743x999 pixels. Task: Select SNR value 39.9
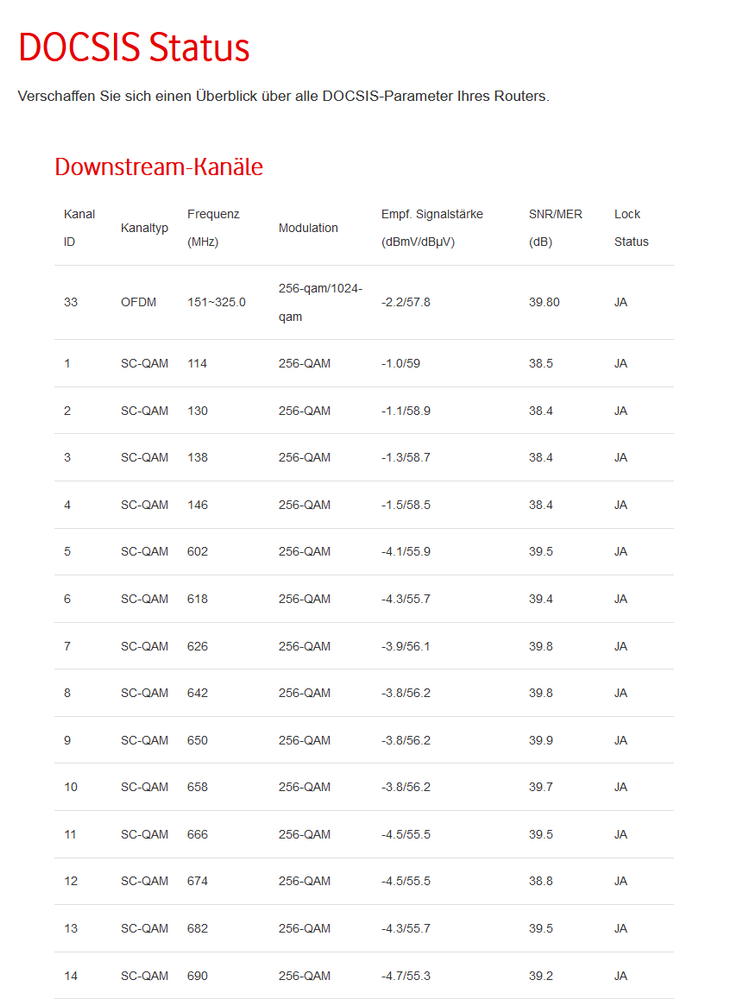541,741
